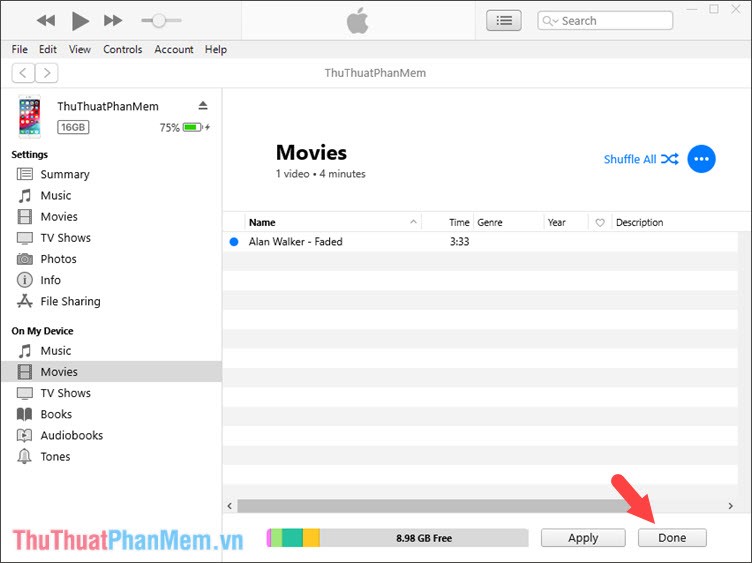Click horizontal scrollbar right arrow
Image resolution: width=752 pixels, height=563 pixels.
730,506
